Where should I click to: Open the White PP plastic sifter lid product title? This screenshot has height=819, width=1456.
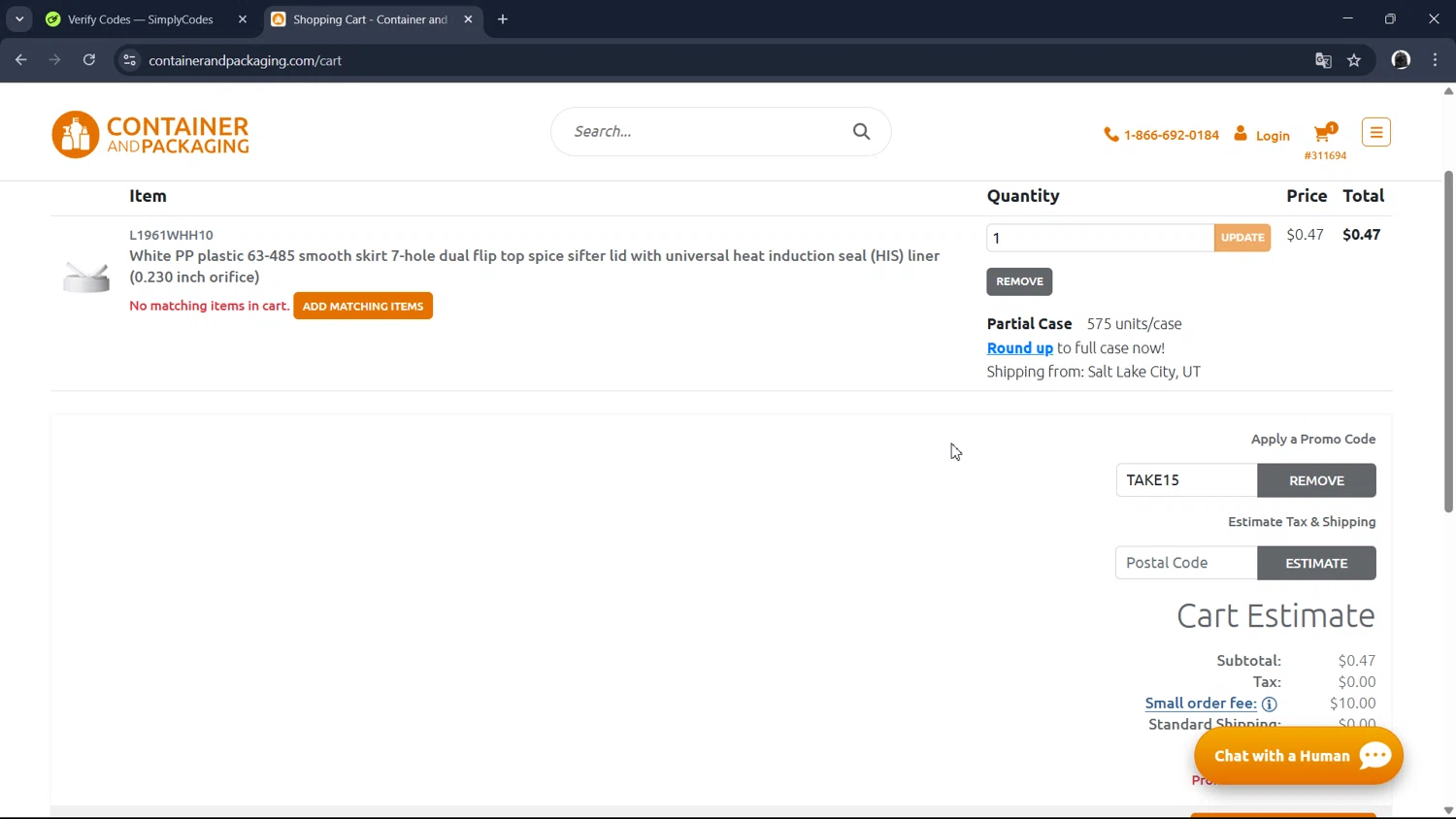click(x=534, y=266)
